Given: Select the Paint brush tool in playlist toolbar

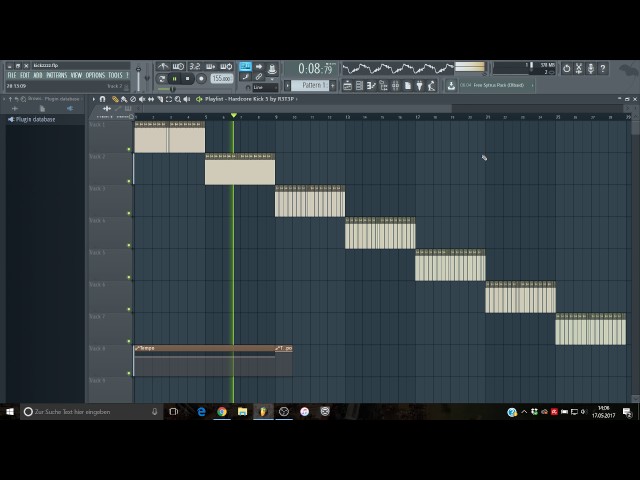Looking at the screenshot, I should point(124,99).
